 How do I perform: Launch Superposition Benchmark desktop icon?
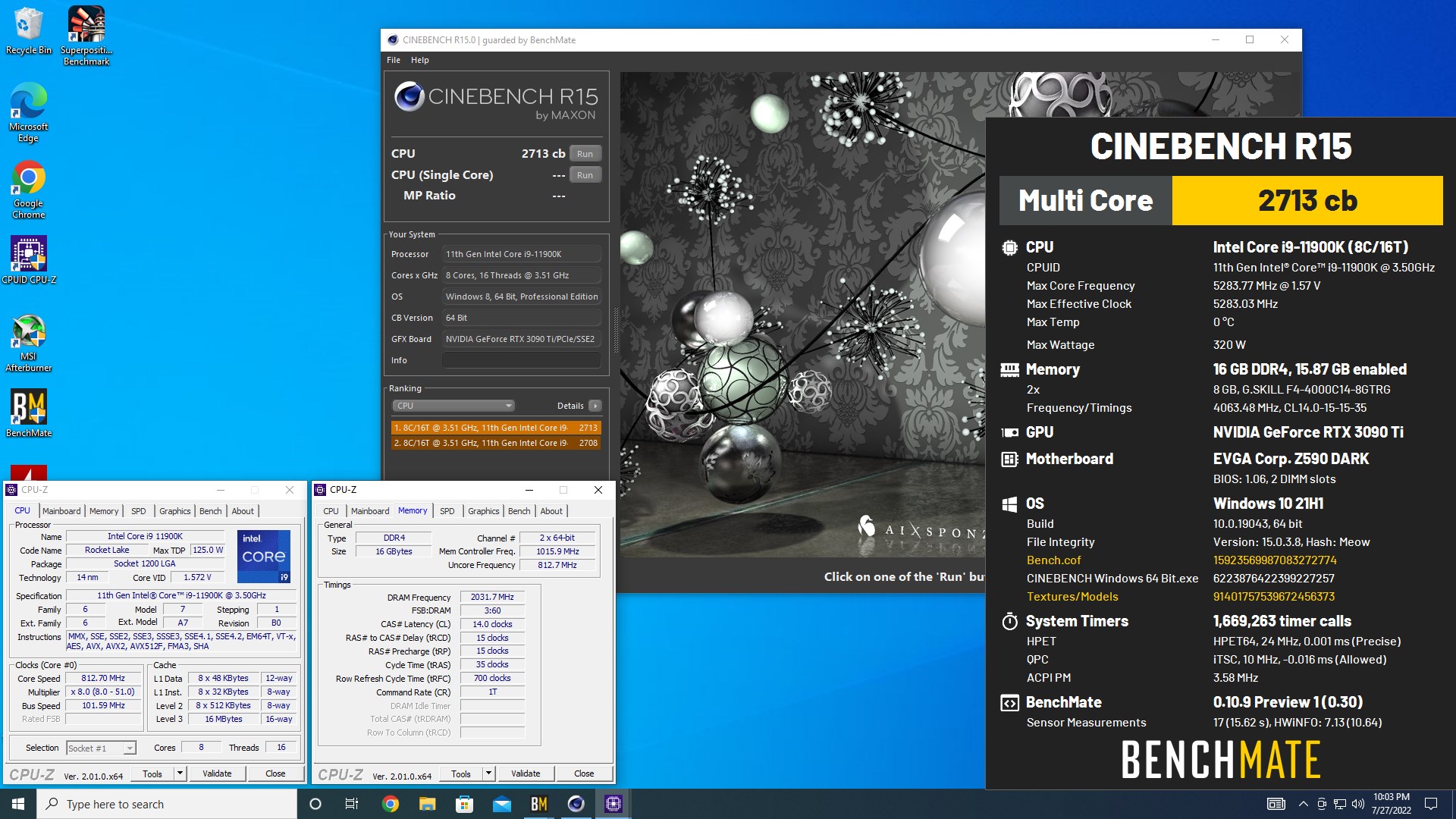tap(86, 36)
